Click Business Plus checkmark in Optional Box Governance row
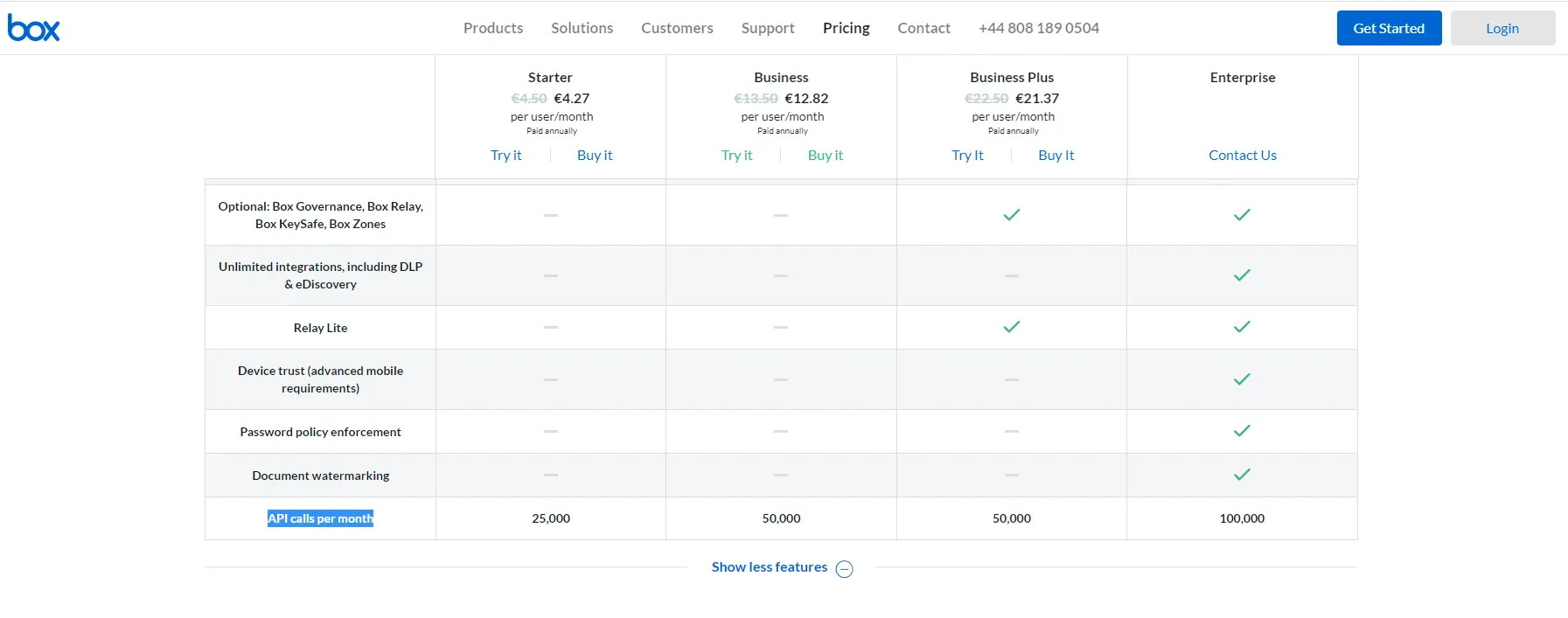 tap(1012, 215)
